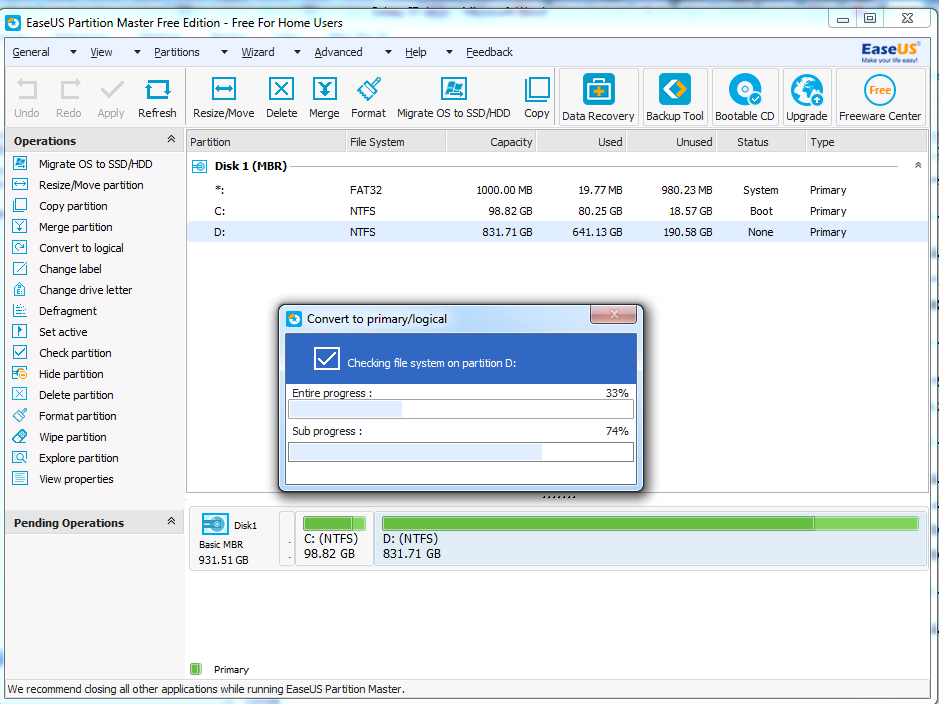Expand the Wizard menu dropdown arrow

coord(297,52)
